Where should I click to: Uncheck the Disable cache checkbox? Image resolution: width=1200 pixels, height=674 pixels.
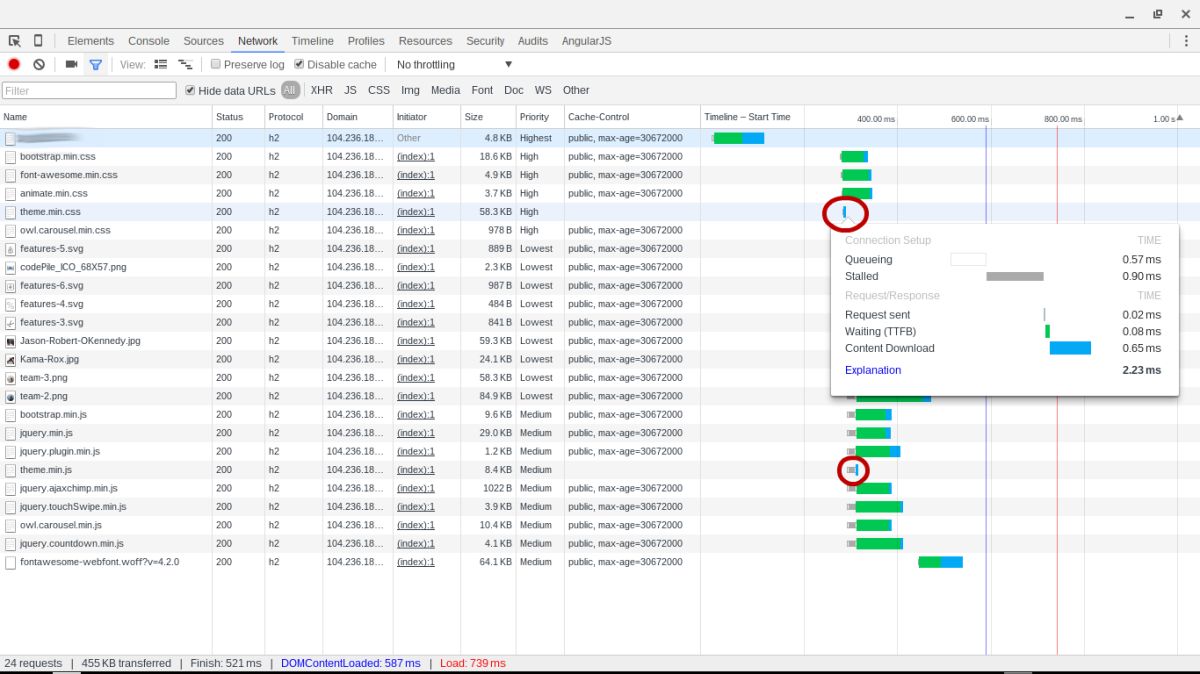coord(299,64)
